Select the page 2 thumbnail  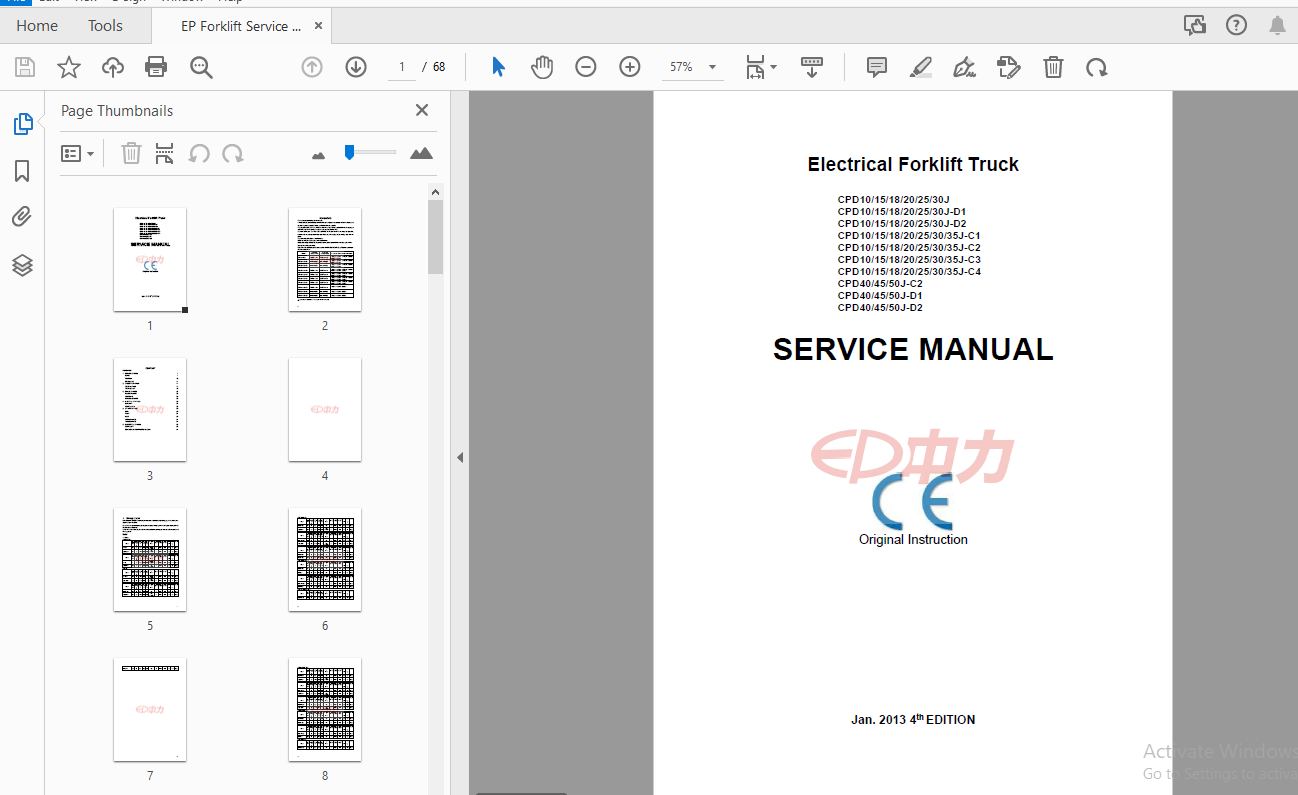[325, 260]
